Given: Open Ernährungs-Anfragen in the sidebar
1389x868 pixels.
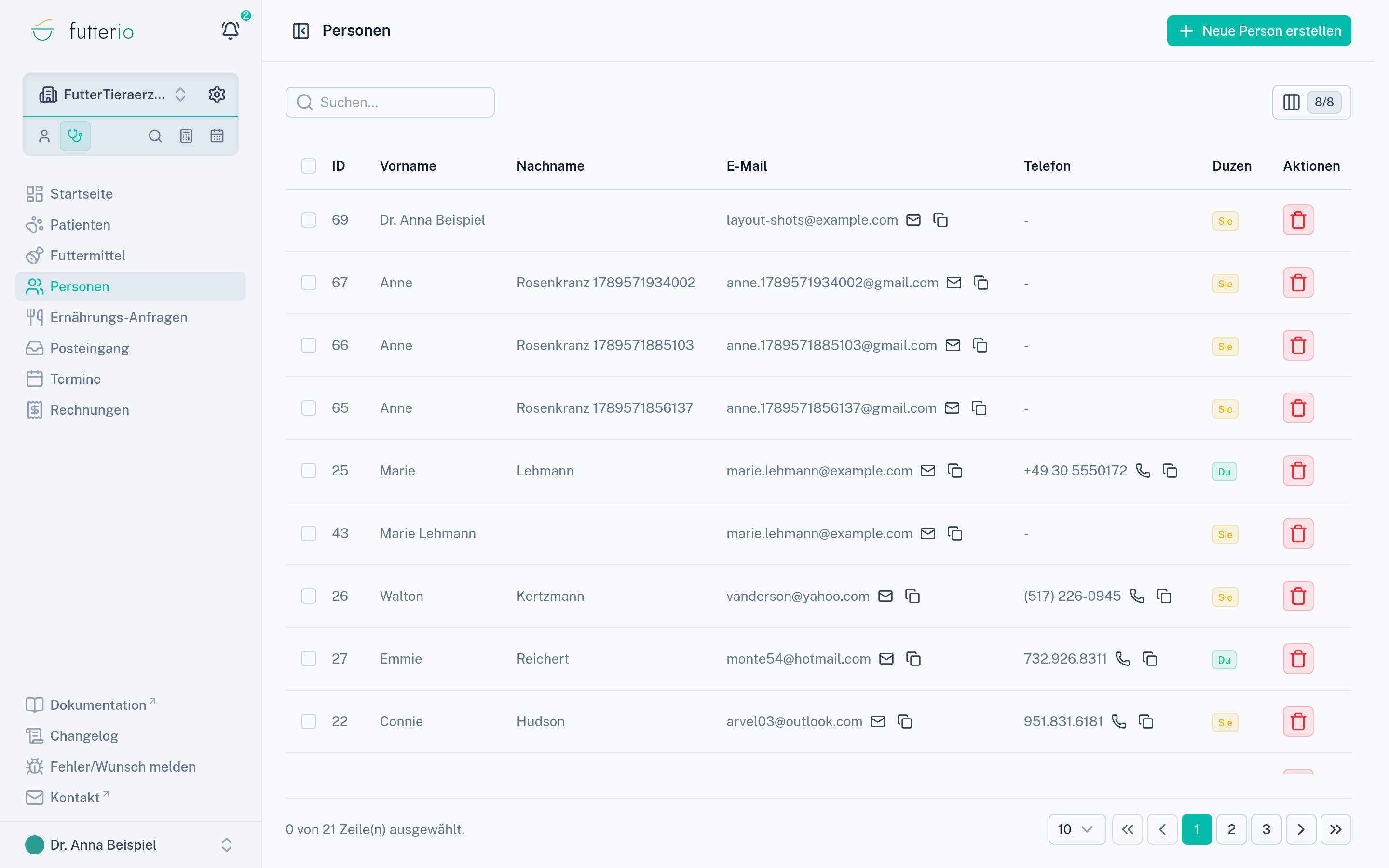Looking at the screenshot, I should tap(130, 317).
